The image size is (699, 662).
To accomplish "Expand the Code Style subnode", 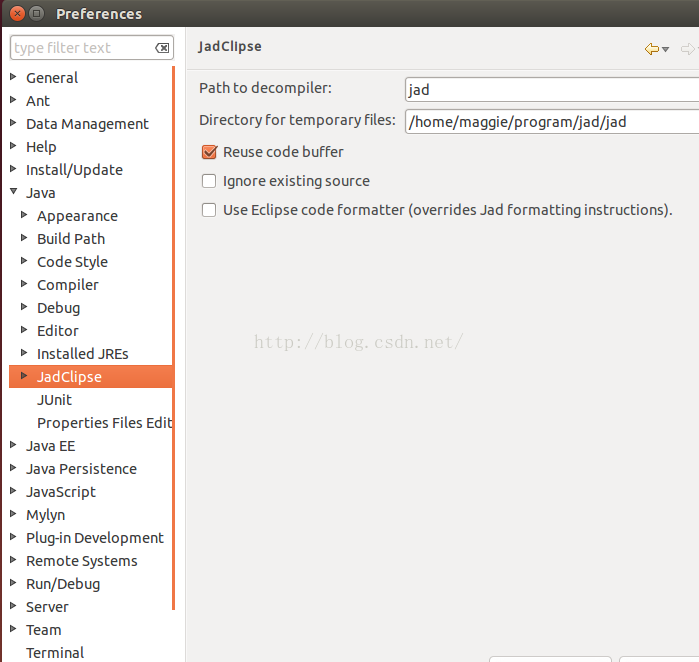I will point(24,261).
